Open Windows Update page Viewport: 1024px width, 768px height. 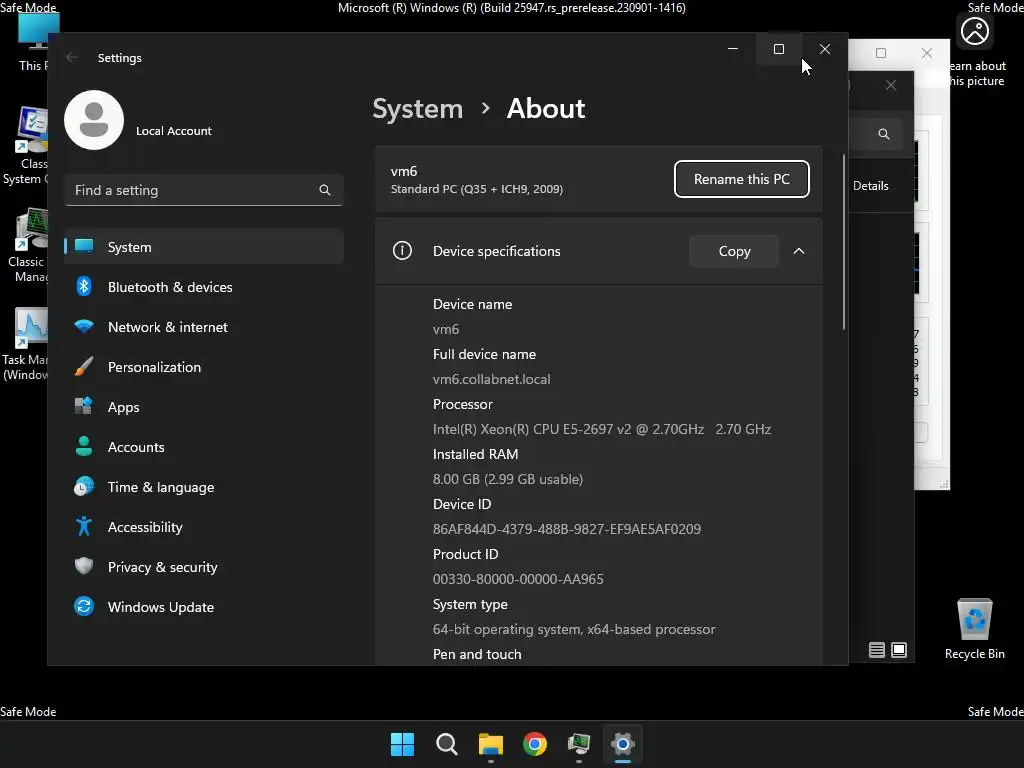coord(204,607)
